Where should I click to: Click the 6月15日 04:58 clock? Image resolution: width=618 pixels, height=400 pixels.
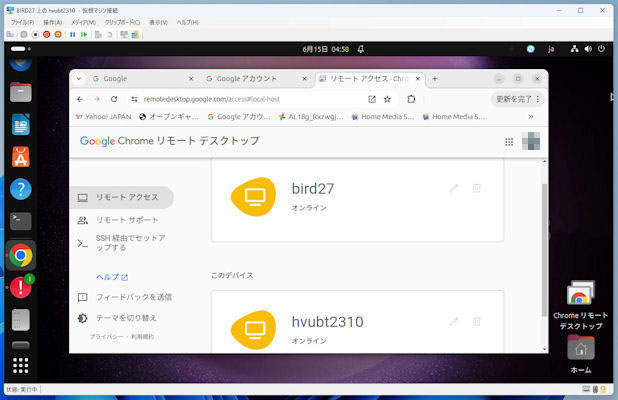(326, 49)
